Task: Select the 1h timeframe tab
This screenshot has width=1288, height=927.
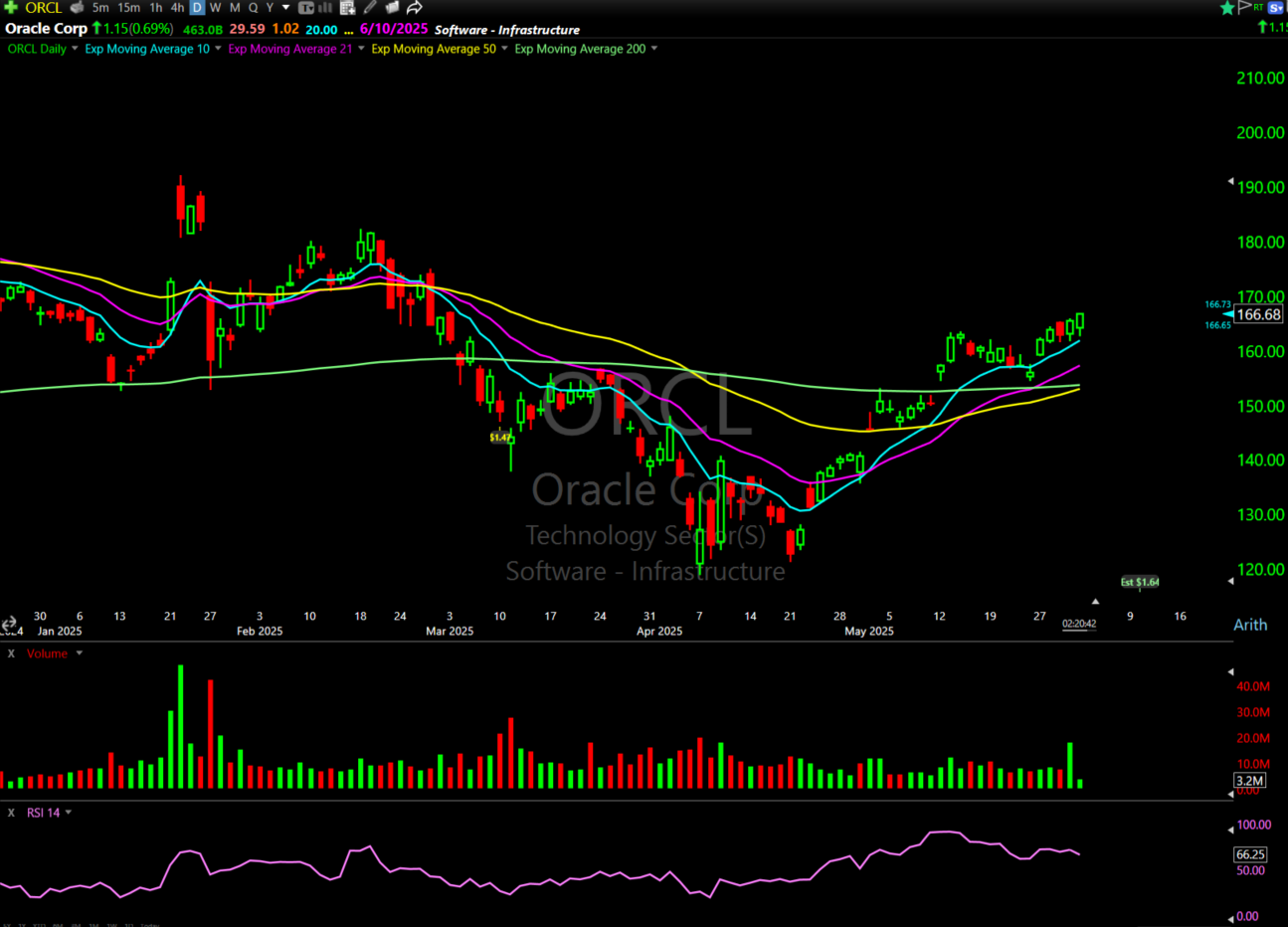Action: click(x=156, y=7)
